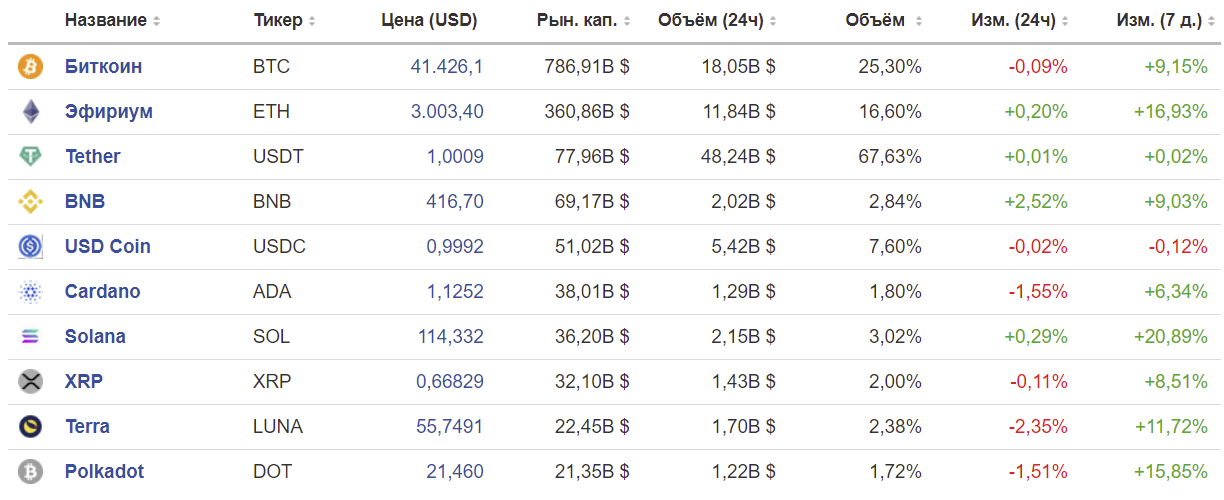Click the XRP logo icon
The image size is (1224, 500).
tap(31, 382)
